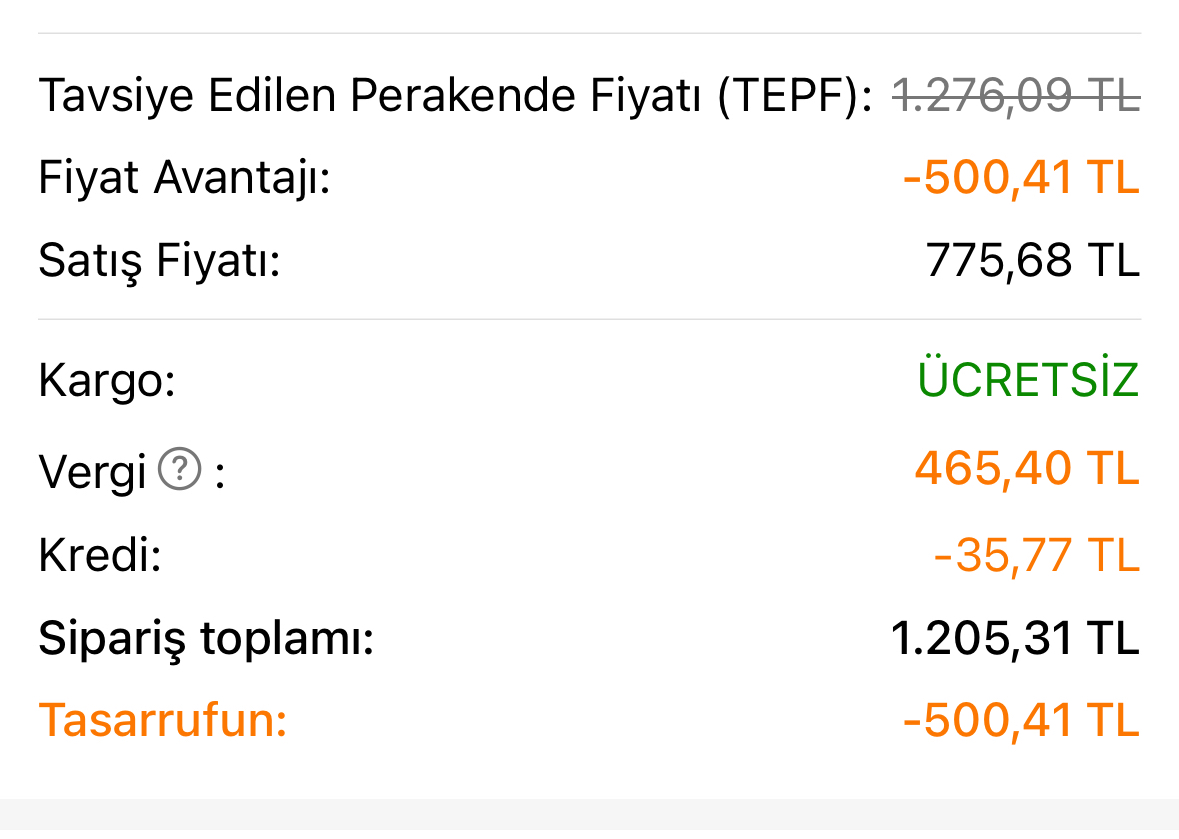Click the divider line above Kargo

[589, 320]
